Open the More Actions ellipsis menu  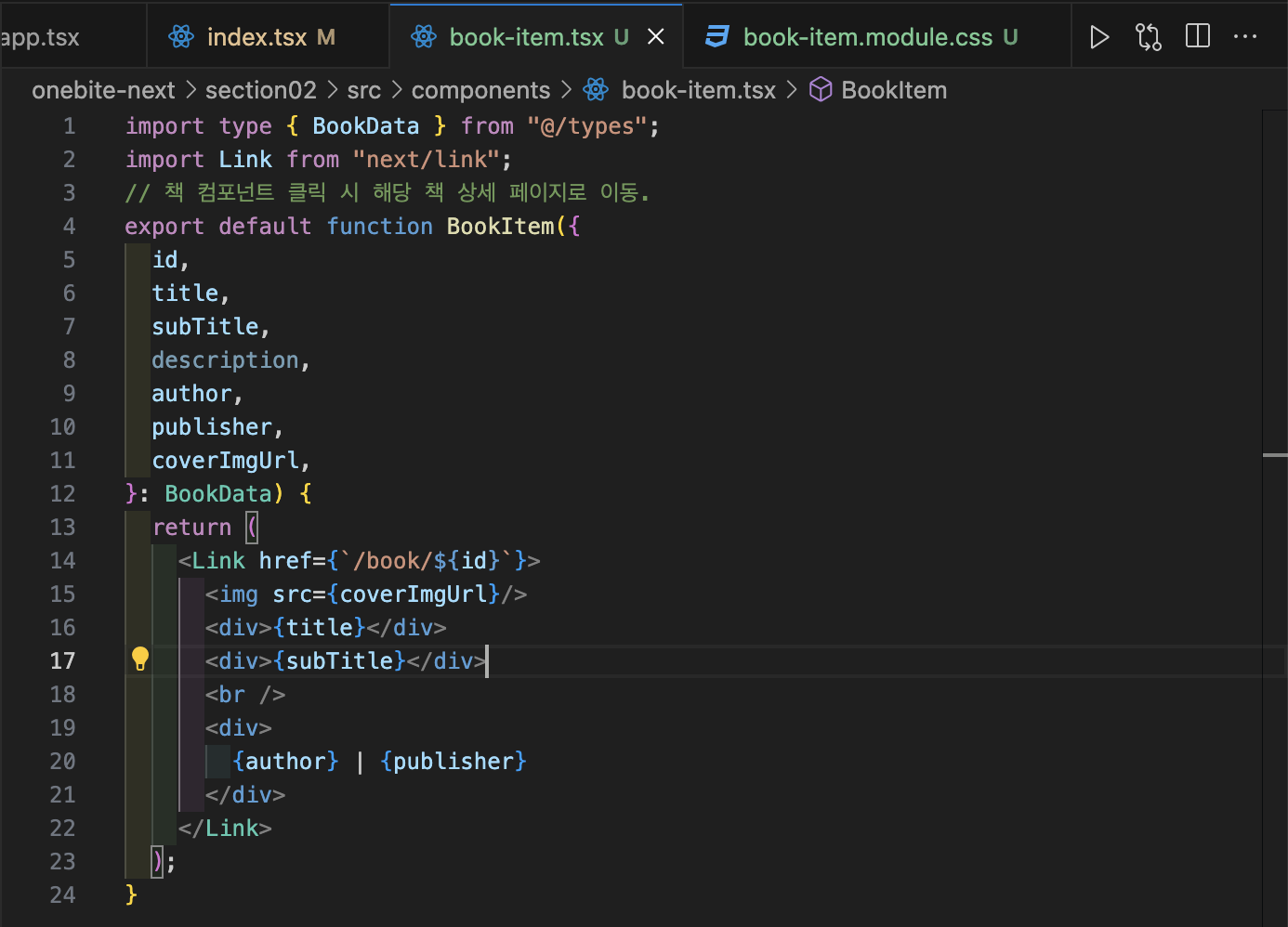[1245, 37]
